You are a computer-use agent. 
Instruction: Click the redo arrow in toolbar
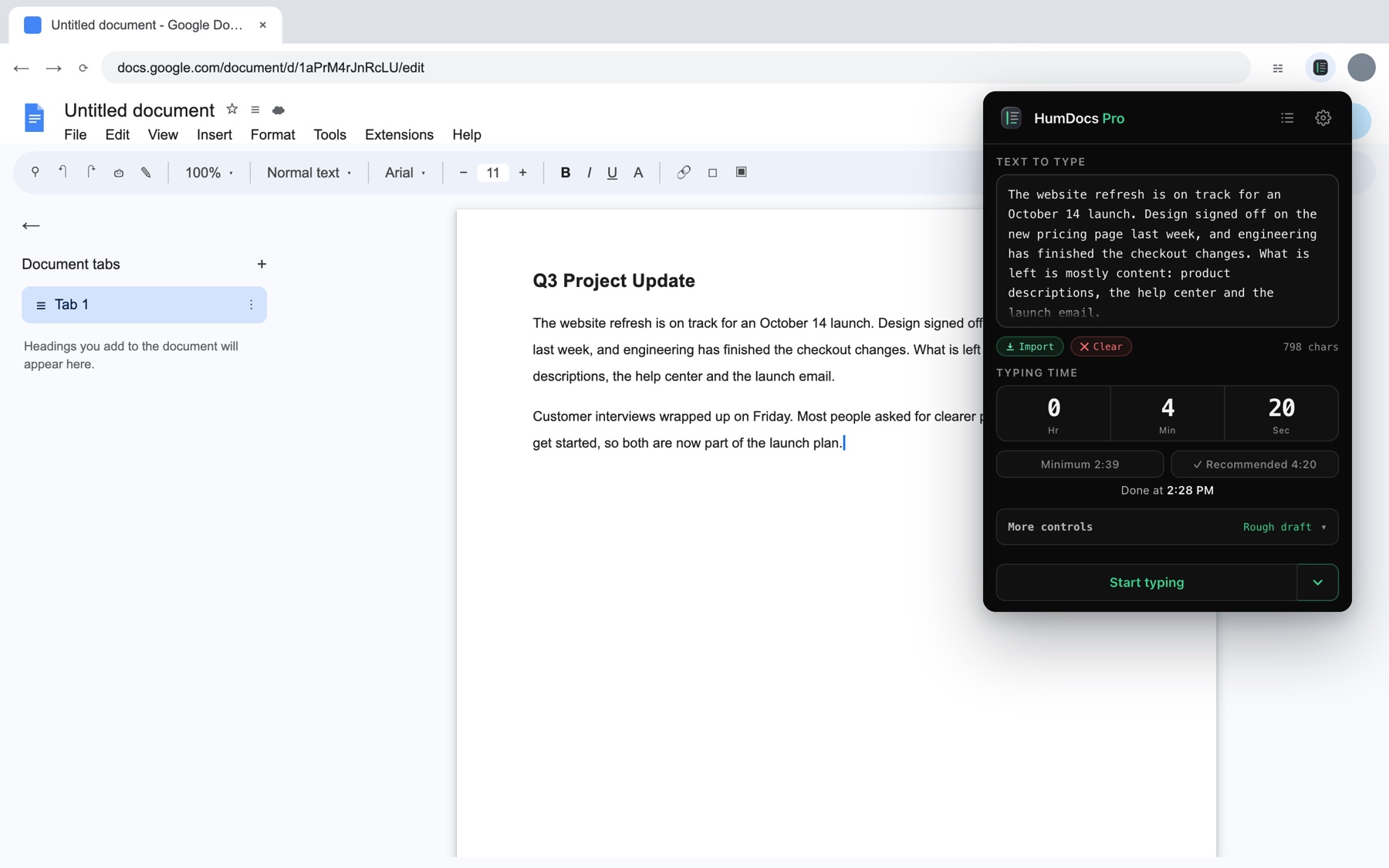(90, 172)
